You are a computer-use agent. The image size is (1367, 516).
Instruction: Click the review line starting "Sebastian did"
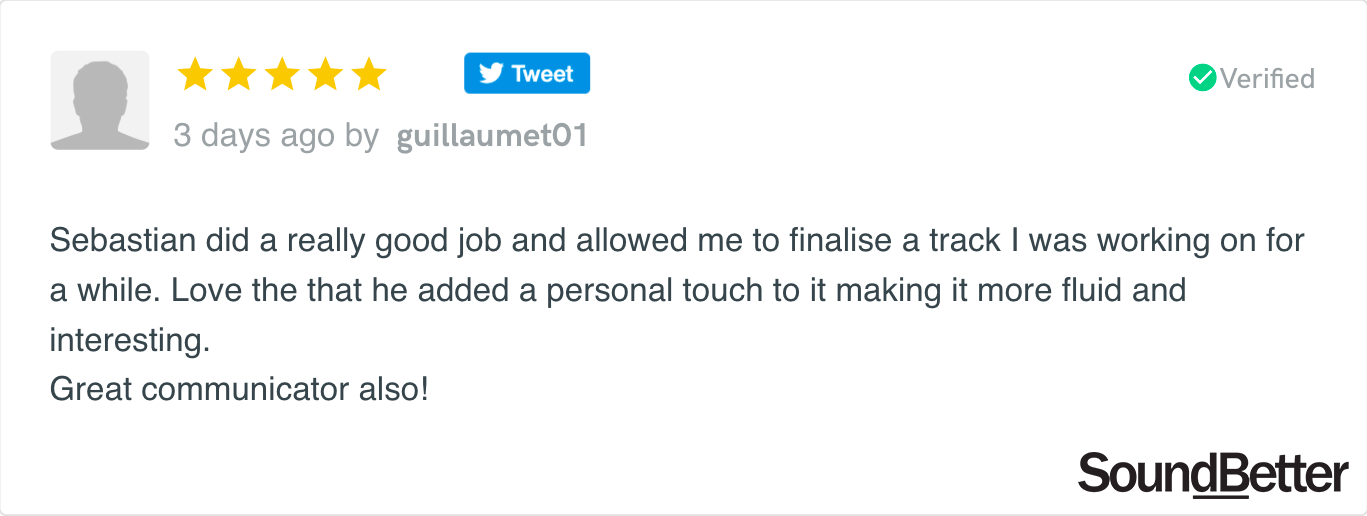pos(678,242)
